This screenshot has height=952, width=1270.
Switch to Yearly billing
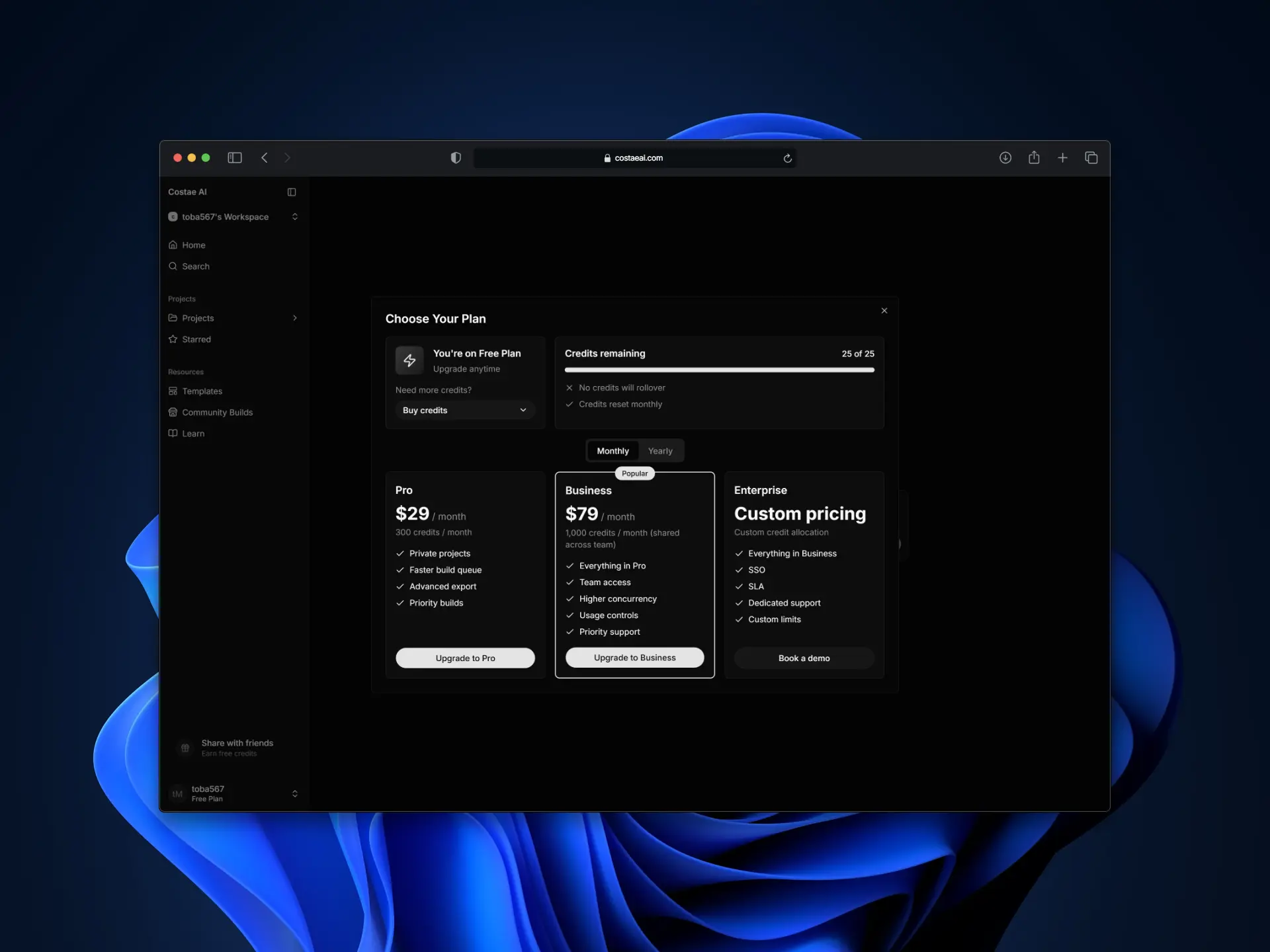(660, 450)
